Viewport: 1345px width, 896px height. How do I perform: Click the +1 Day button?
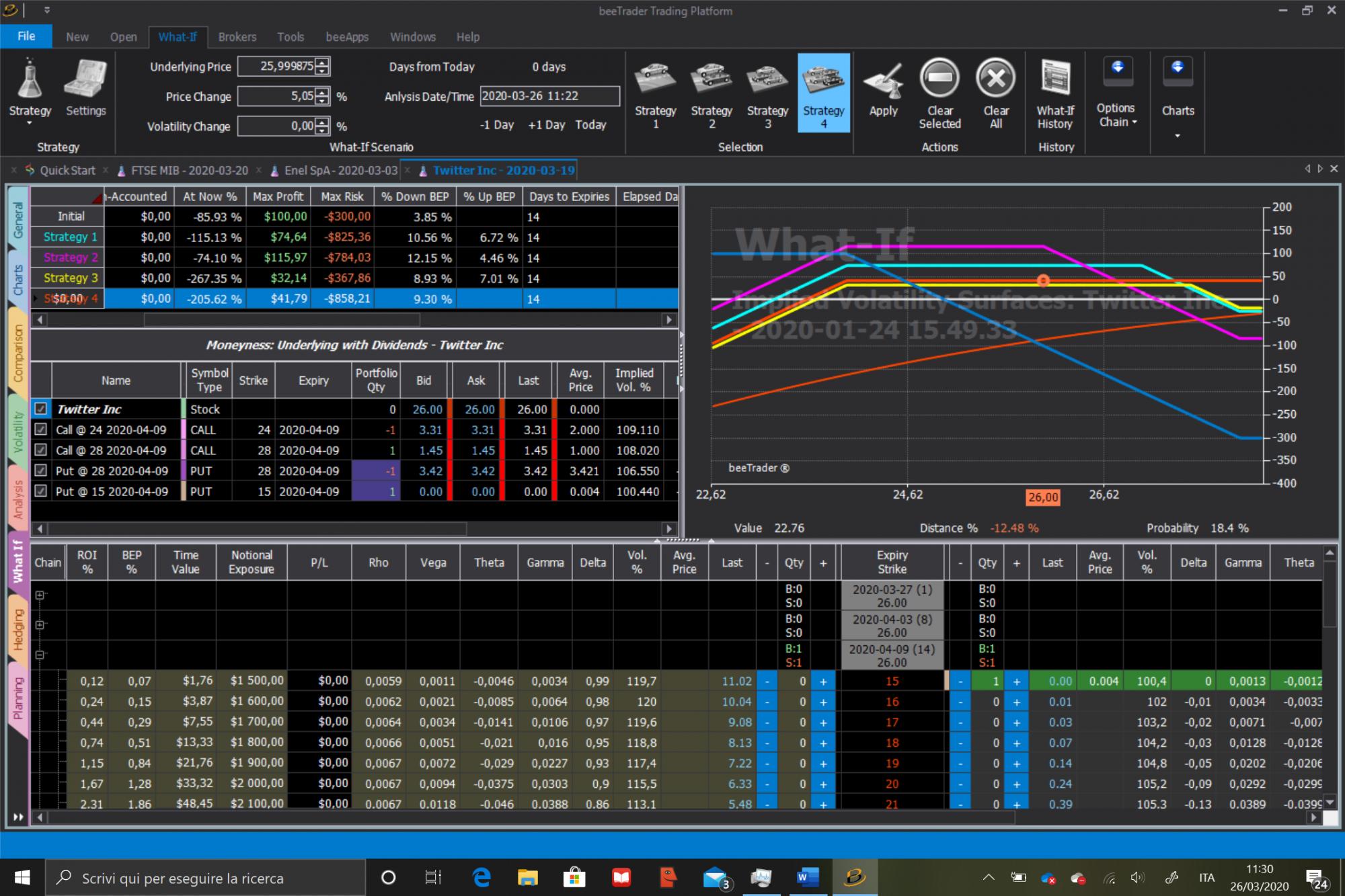[546, 125]
